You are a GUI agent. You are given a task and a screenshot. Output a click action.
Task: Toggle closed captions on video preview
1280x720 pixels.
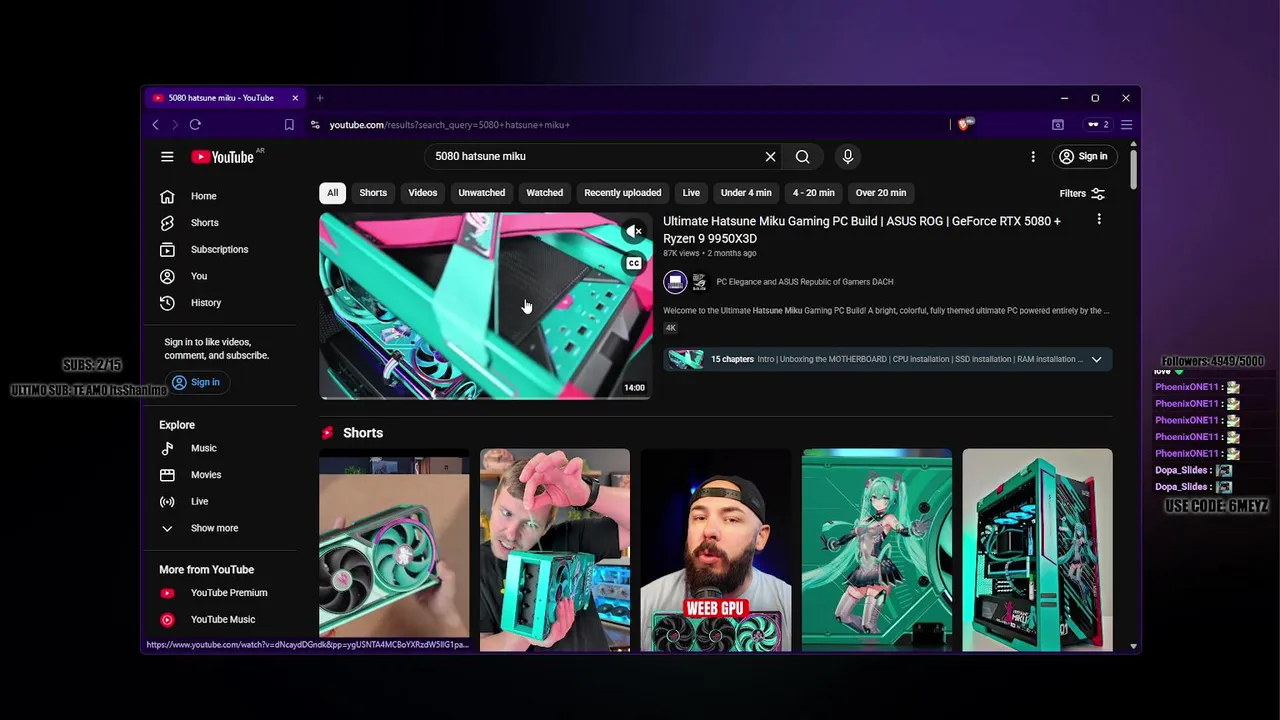633,264
